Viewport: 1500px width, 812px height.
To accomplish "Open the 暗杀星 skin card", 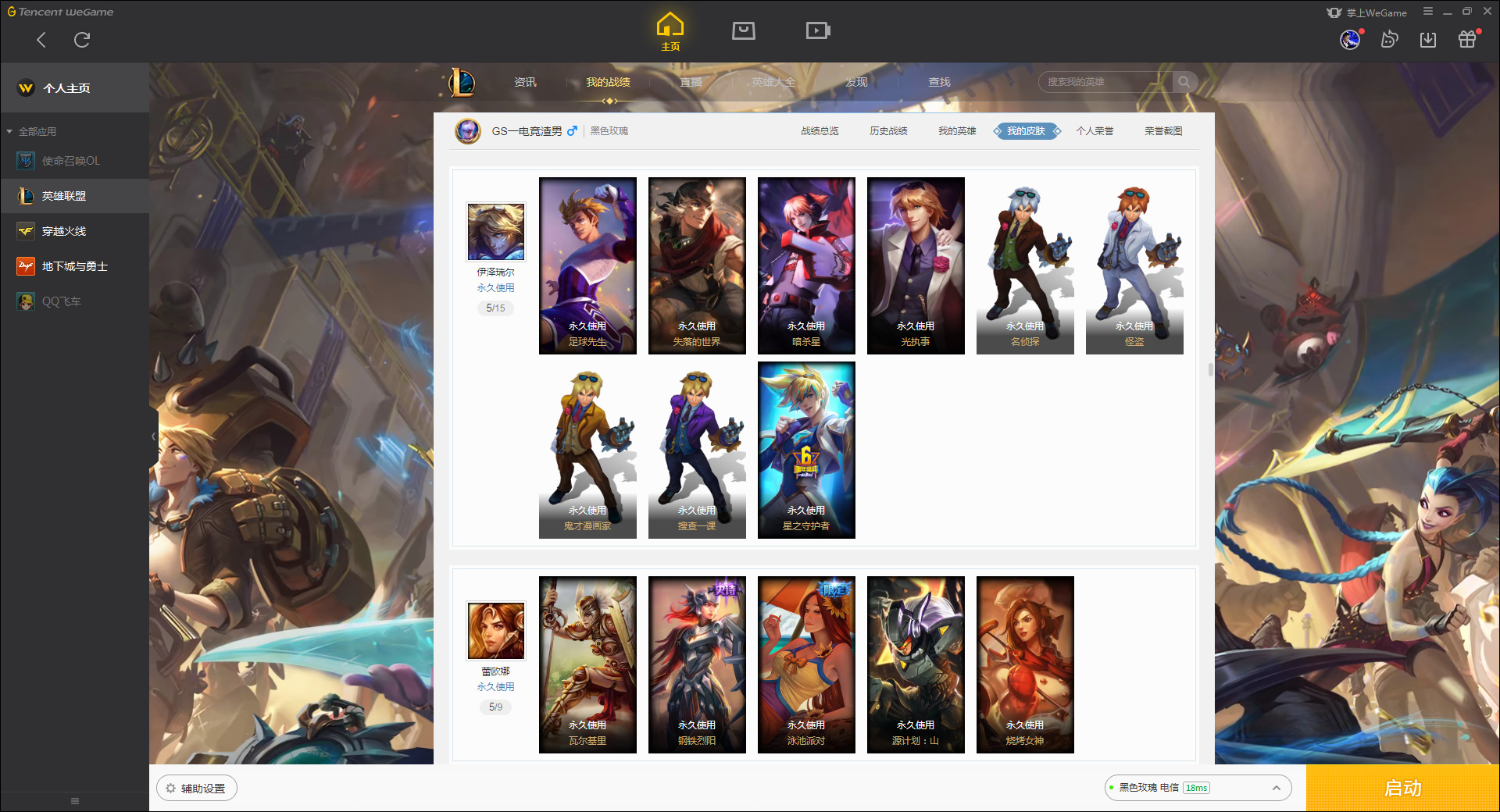I will [x=806, y=265].
